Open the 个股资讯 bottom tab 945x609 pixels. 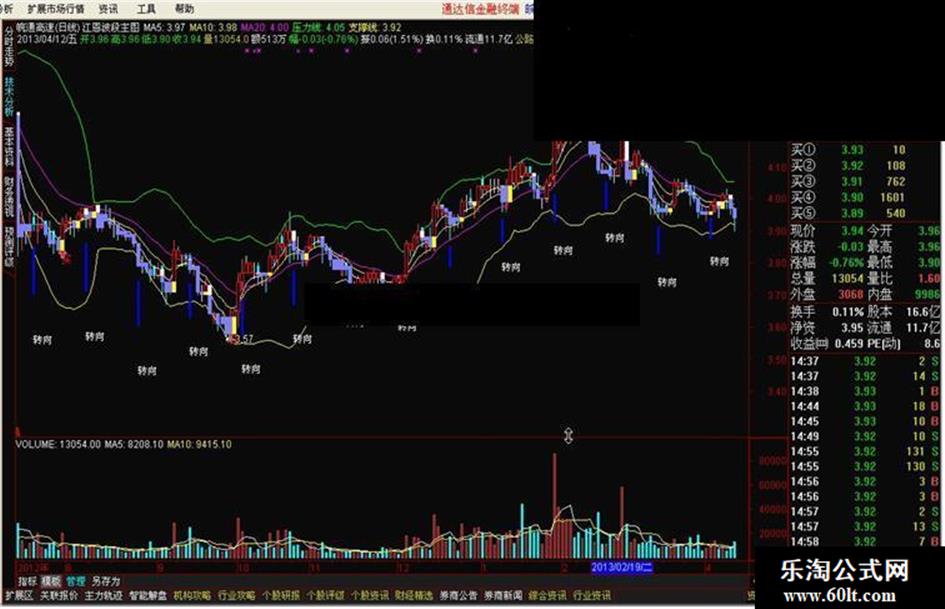369,596
